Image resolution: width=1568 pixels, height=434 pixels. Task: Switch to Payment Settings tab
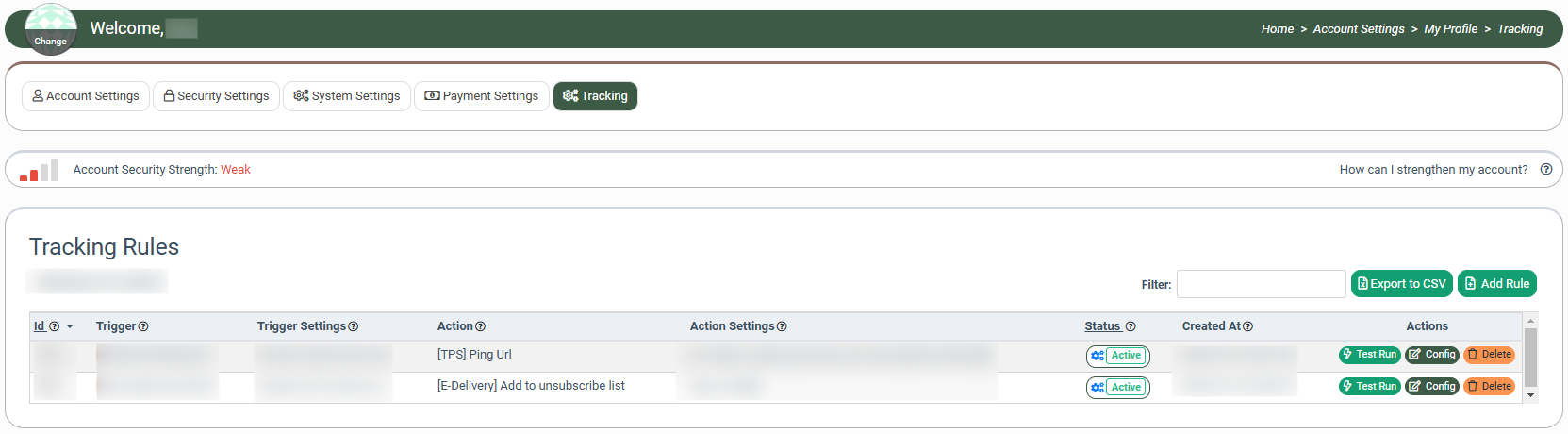481,96
